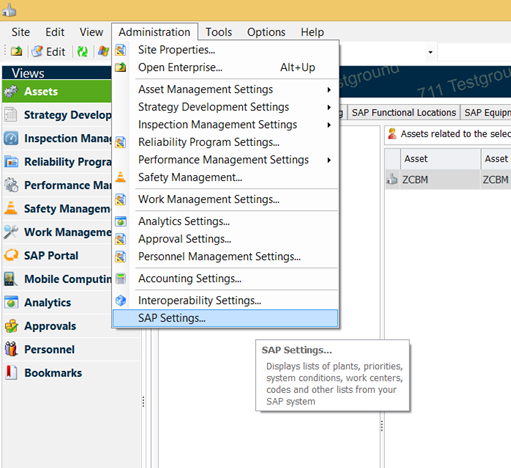This screenshot has width=511, height=468.
Task: Click the Assets view gear icon
Action: pyautogui.click(x=11, y=91)
